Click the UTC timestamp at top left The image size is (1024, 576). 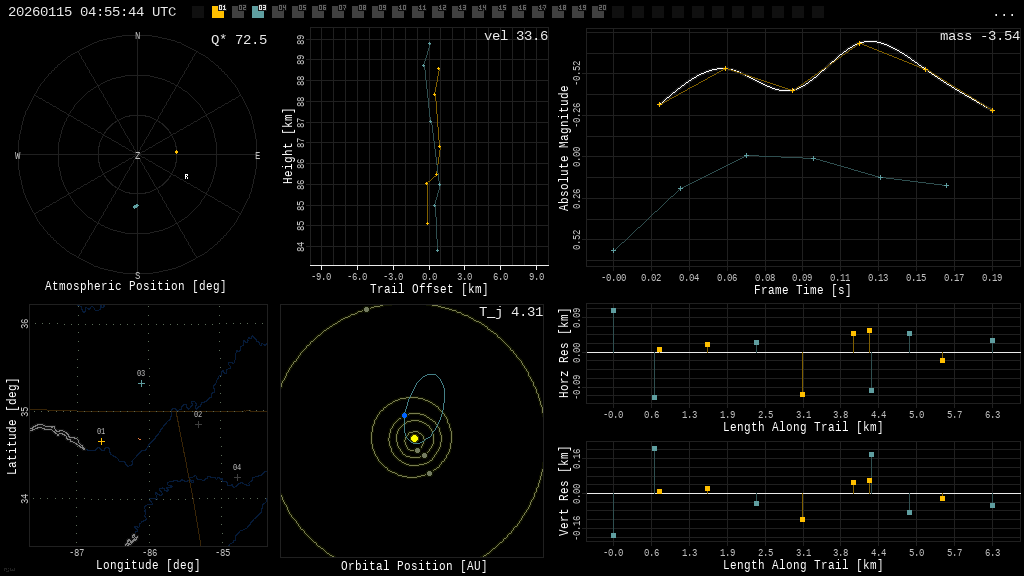click(92, 12)
